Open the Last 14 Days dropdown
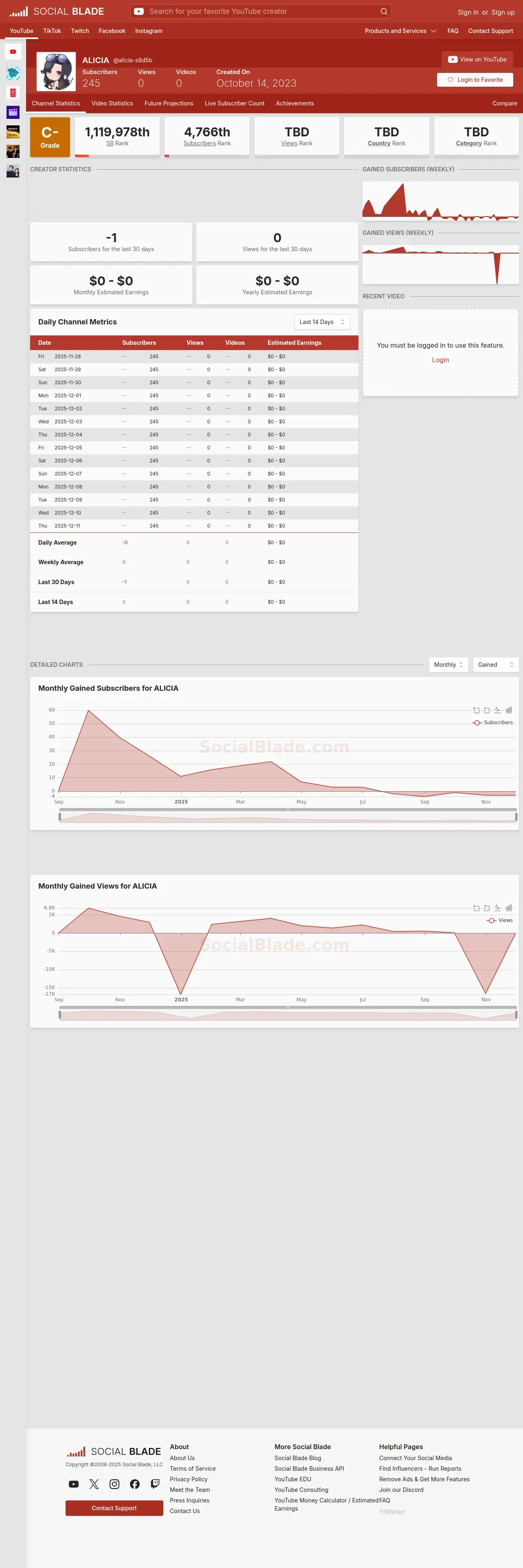Viewport: 523px width, 1568px height. (x=322, y=322)
